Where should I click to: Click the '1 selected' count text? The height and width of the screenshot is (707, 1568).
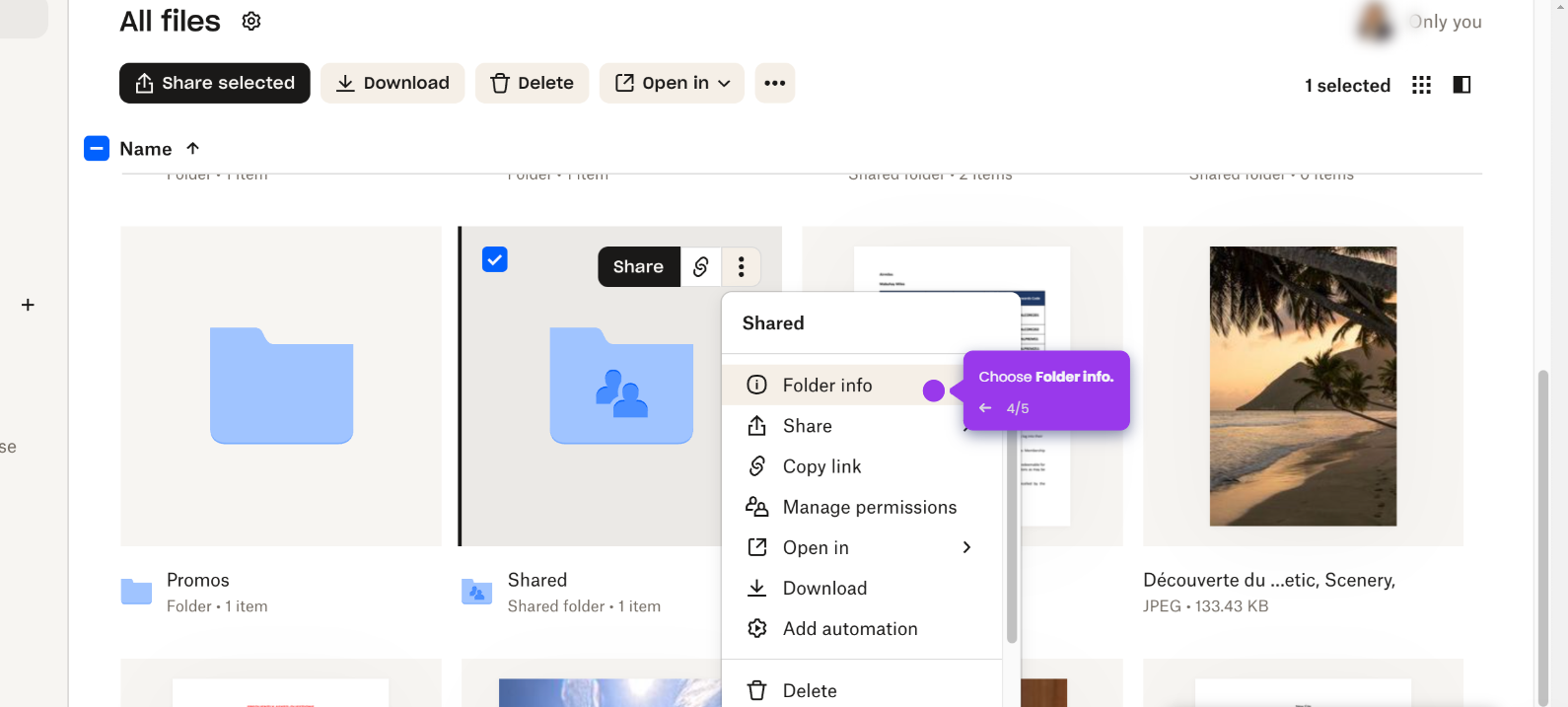(x=1347, y=86)
